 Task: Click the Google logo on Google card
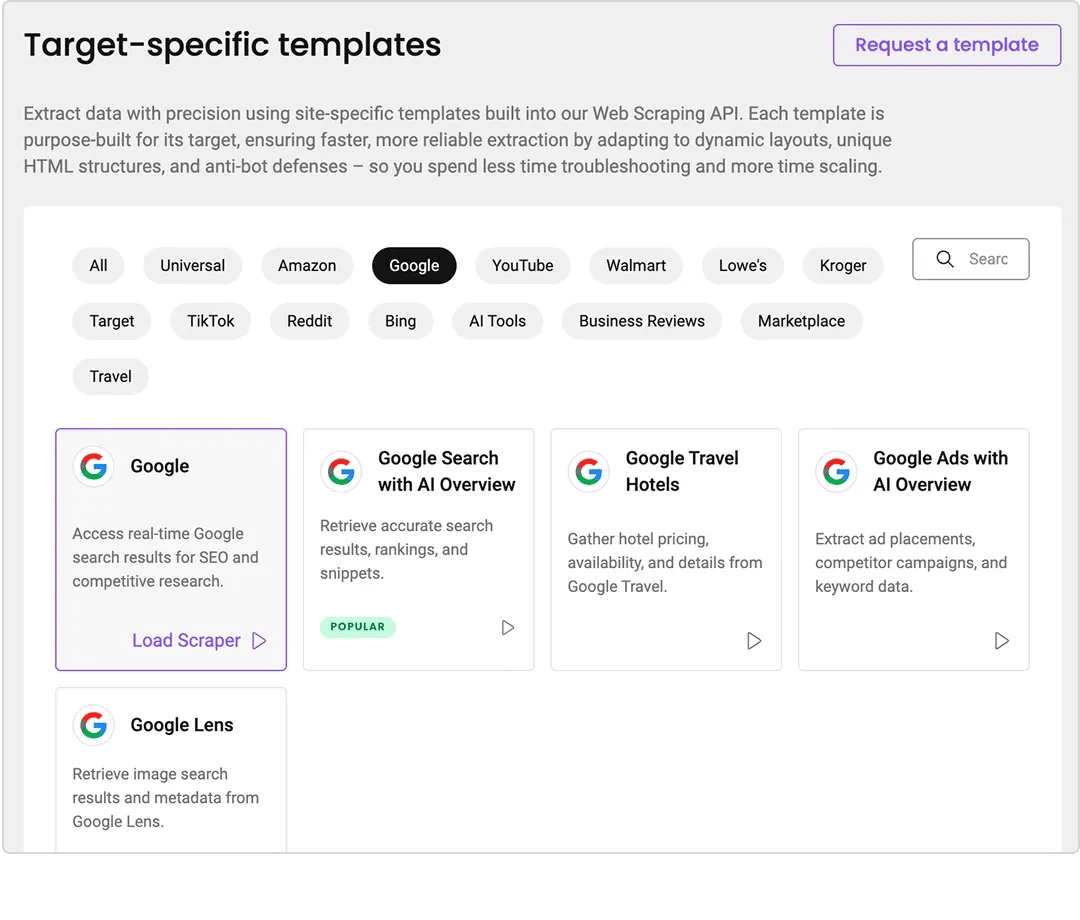94,466
